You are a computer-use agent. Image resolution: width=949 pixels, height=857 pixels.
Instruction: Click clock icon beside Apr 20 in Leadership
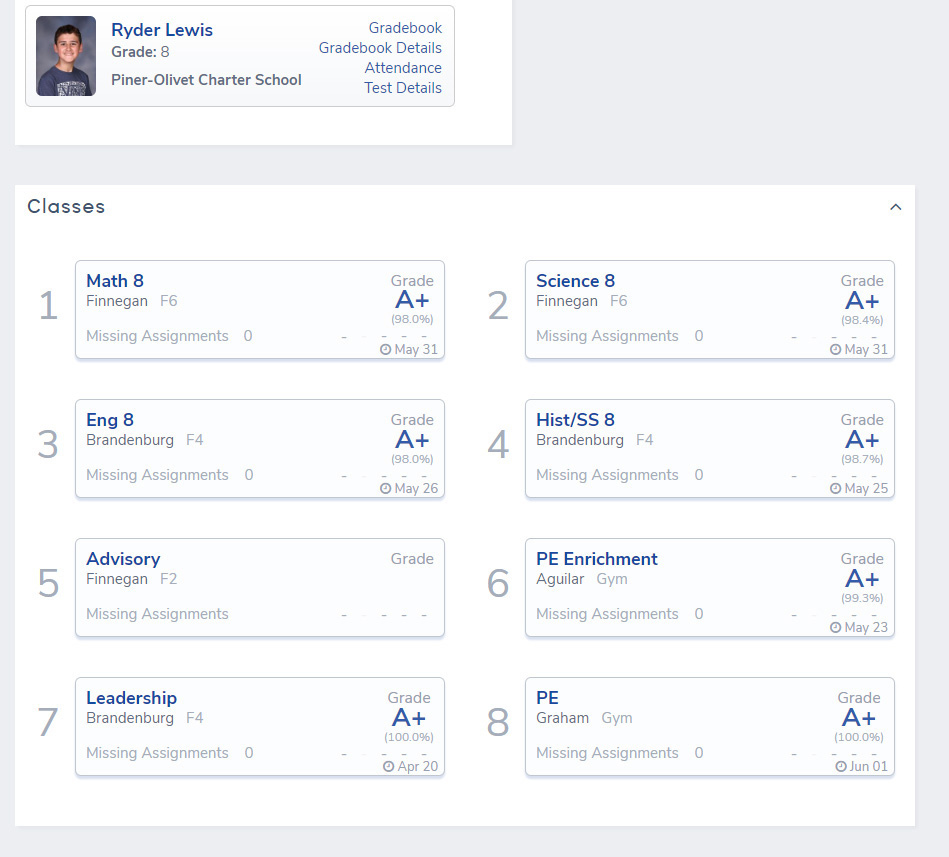(x=389, y=767)
